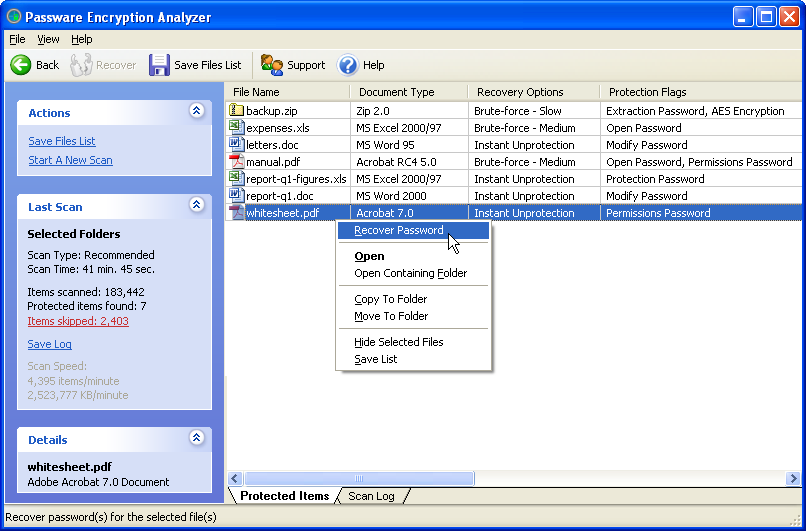
Task: Click the Open Password, Permissions Password cell
Action: click(699, 162)
